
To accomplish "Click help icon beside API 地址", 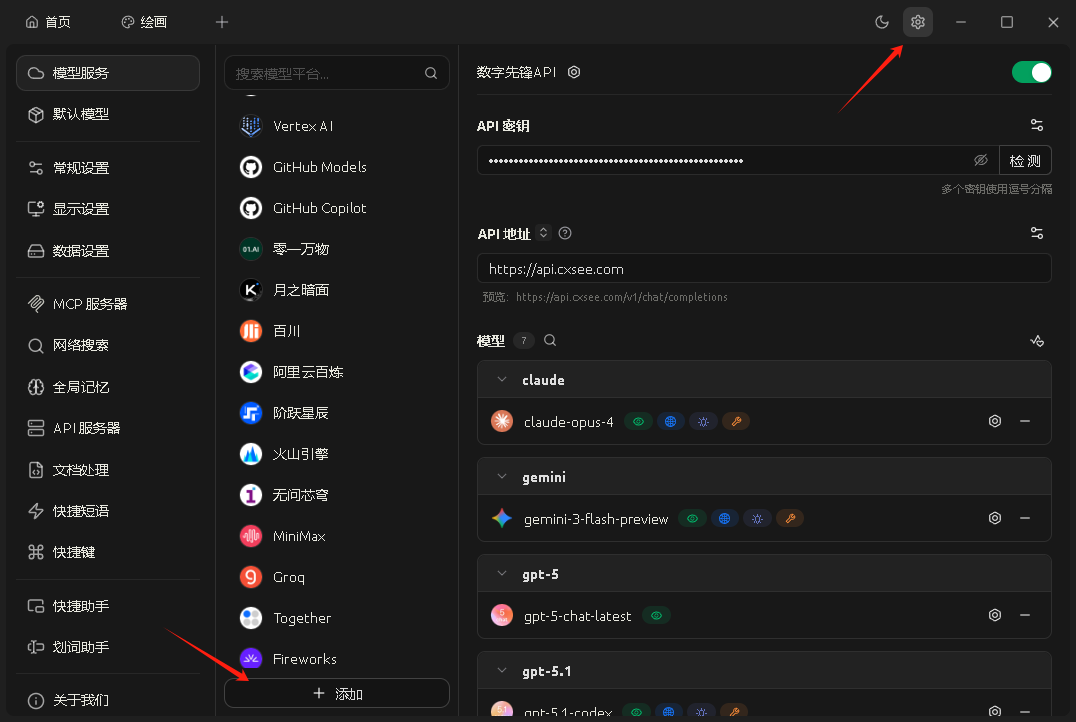I will (565, 233).
